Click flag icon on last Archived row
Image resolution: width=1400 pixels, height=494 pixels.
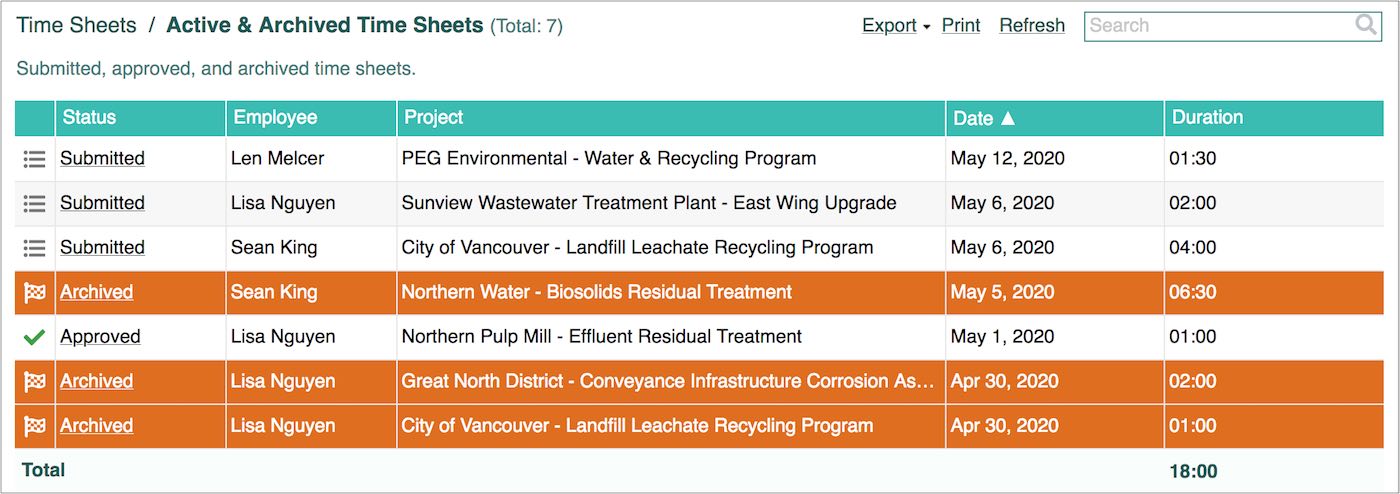(35, 426)
